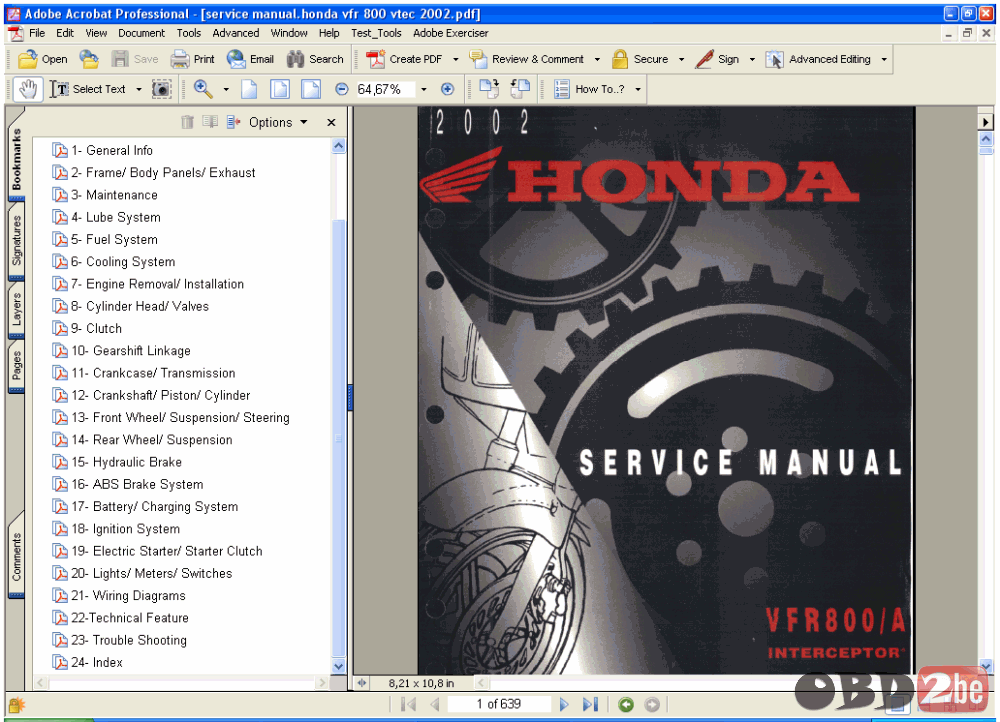Open the Review & Comment dropdown arrow

click(597, 59)
